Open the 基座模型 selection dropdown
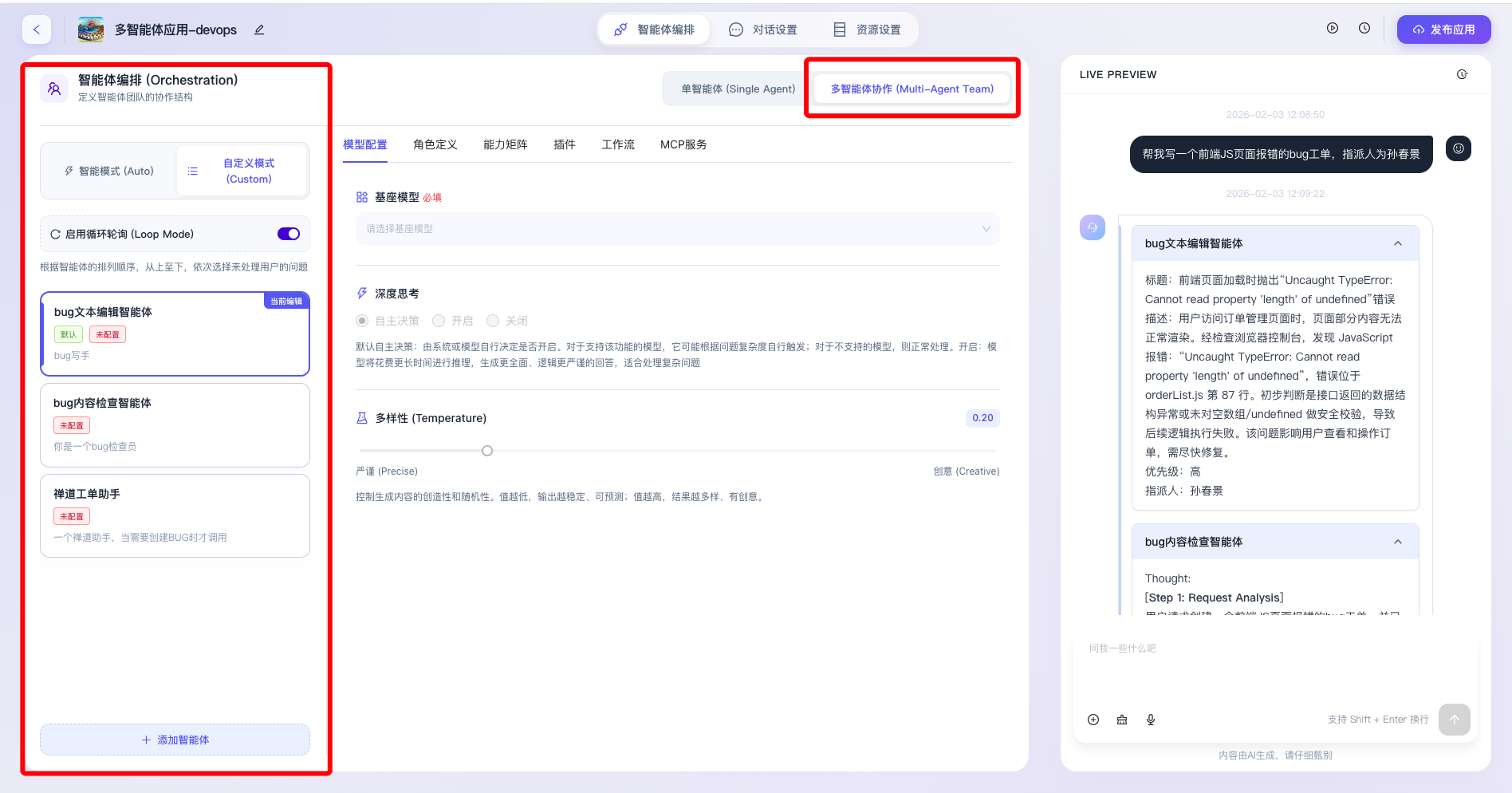 click(677, 229)
